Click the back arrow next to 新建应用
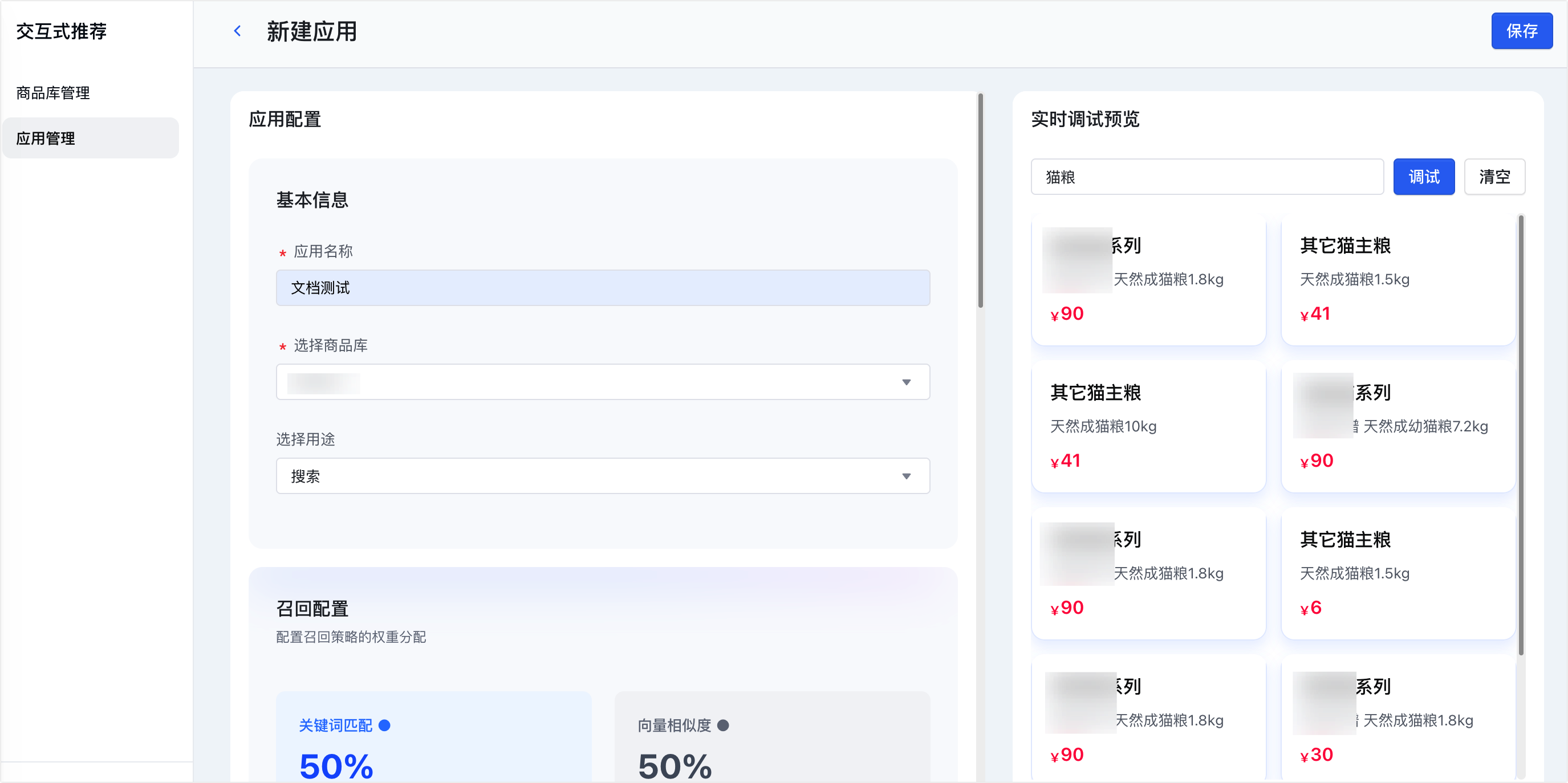1568x783 pixels. pyautogui.click(x=237, y=31)
